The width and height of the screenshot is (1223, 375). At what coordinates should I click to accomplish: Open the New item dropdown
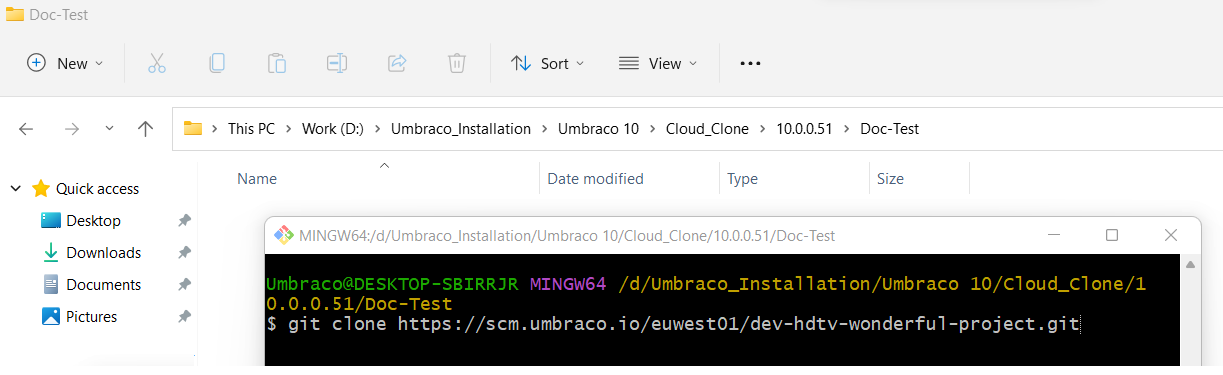point(65,63)
